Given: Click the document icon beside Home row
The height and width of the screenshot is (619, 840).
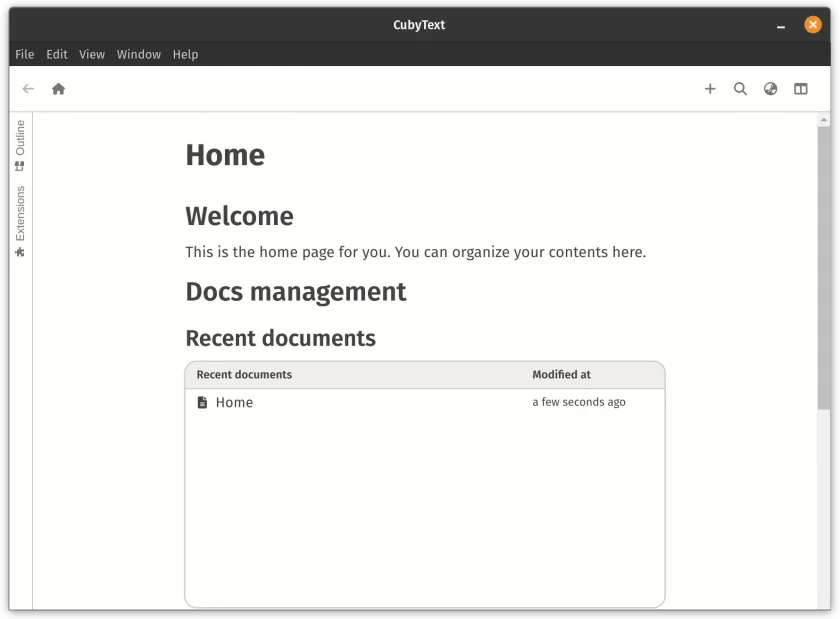Looking at the screenshot, I should [202, 402].
